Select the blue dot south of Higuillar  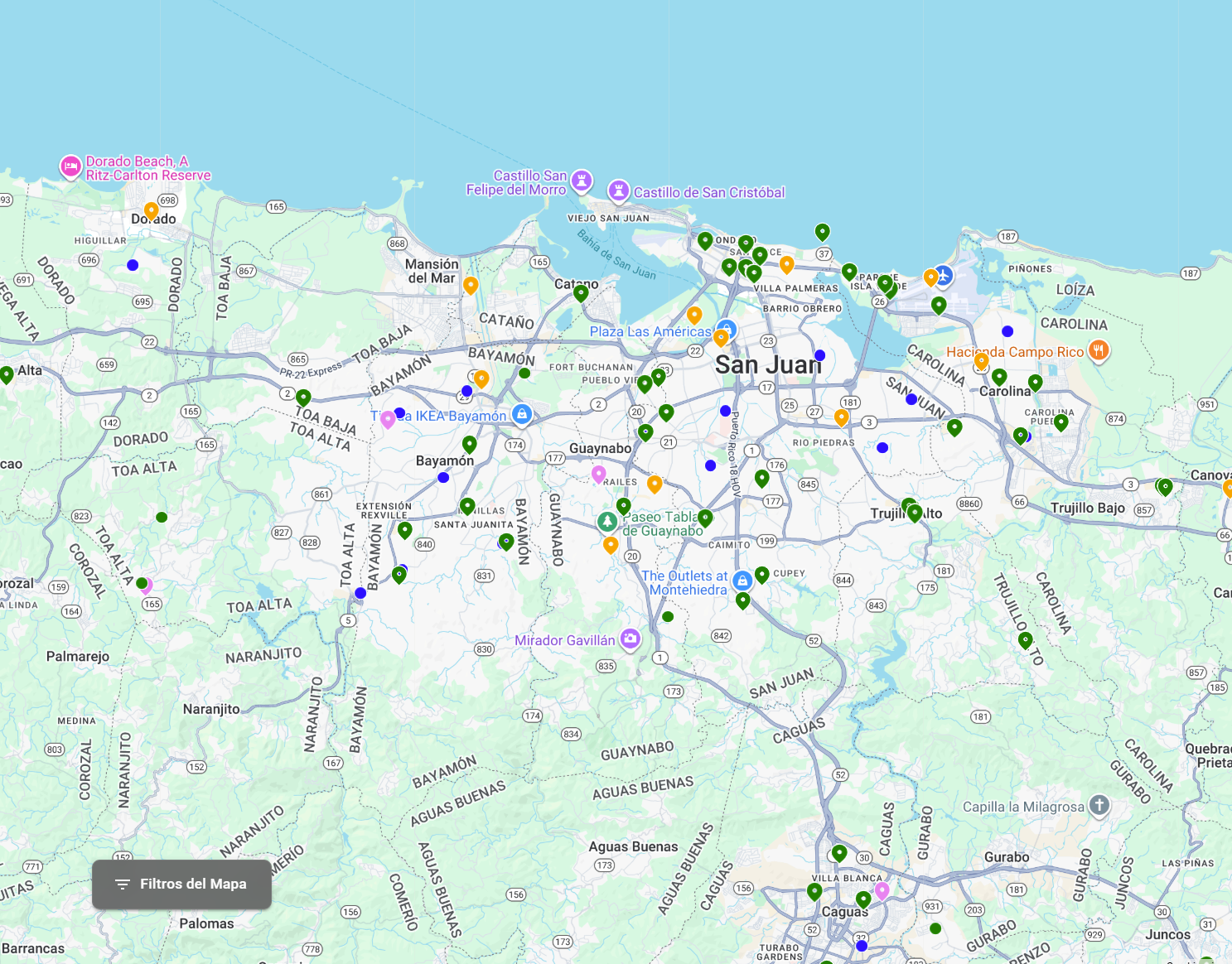(133, 265)
